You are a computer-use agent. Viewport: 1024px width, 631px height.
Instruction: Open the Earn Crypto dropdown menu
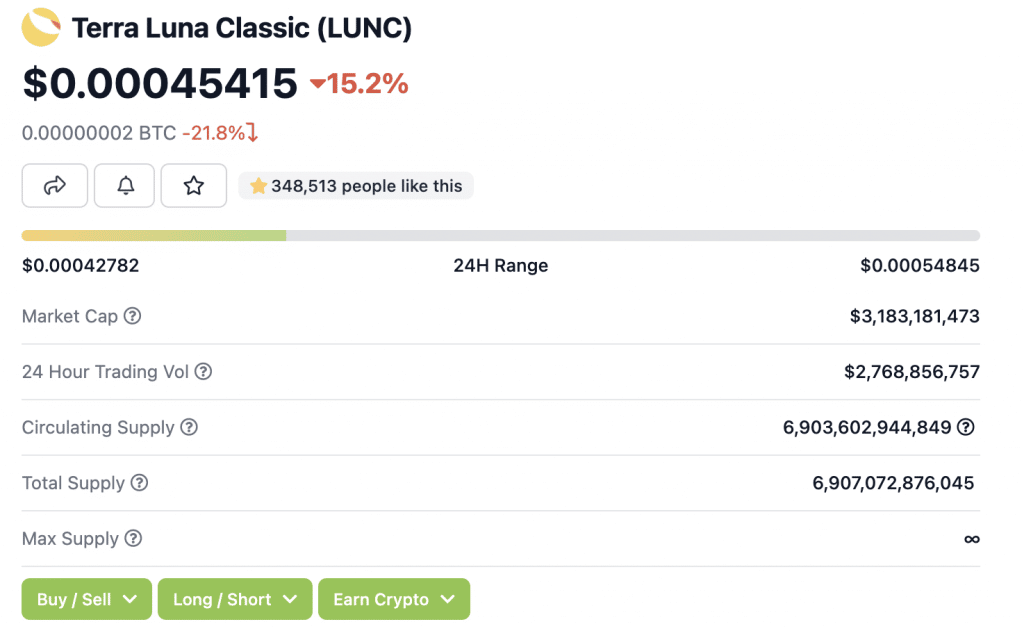click(394, 599)
